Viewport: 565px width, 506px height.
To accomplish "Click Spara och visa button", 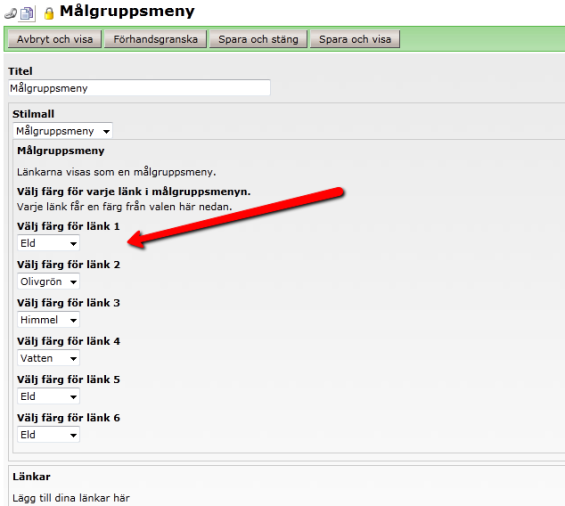I will 355,39.
